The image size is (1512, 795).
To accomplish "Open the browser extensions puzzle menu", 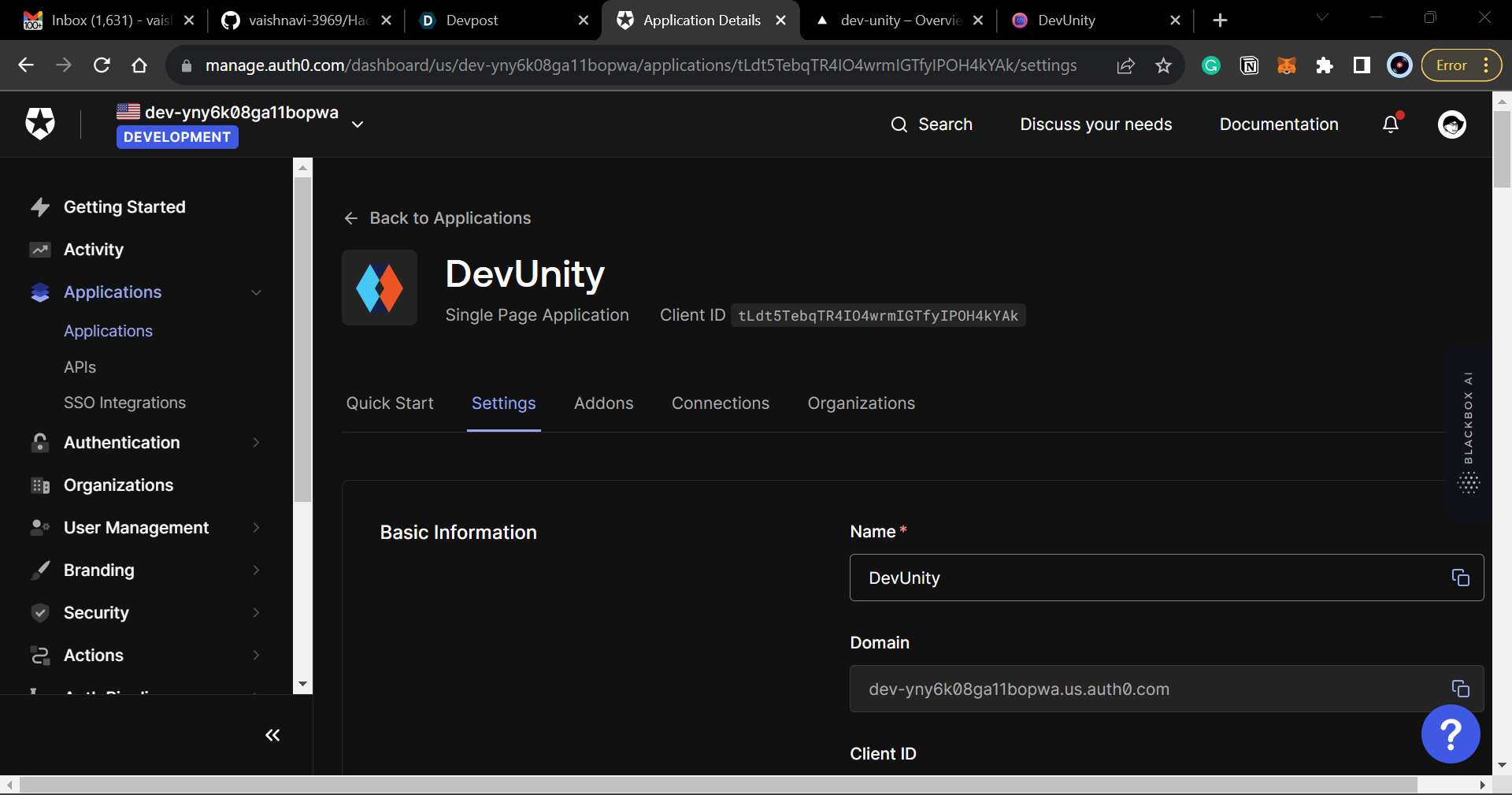I will (1325, 65).
